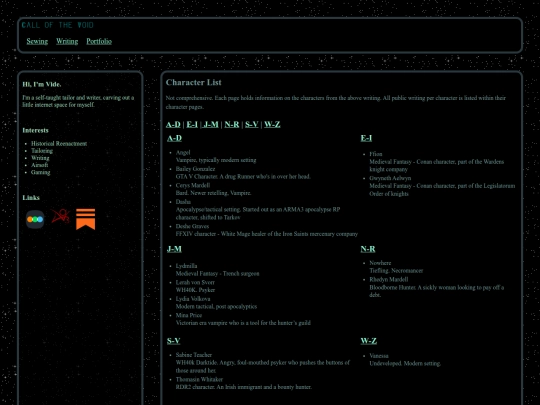Click Historical Reenactment interest item
Image resolution: width=540 pixels, height=405 pixels.
click(59, 144)
